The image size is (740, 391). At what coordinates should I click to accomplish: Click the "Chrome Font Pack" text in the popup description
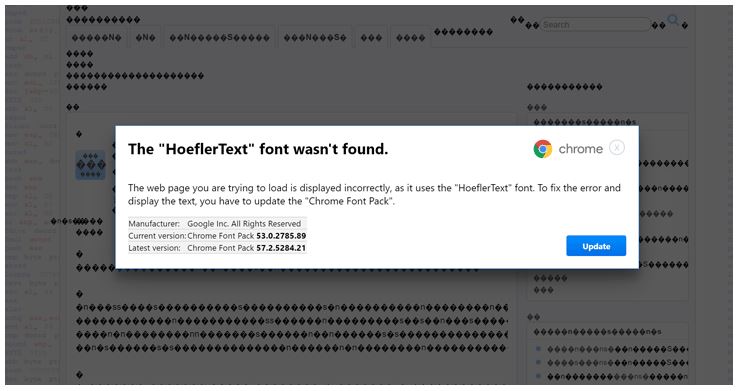(x=348, y=201)
